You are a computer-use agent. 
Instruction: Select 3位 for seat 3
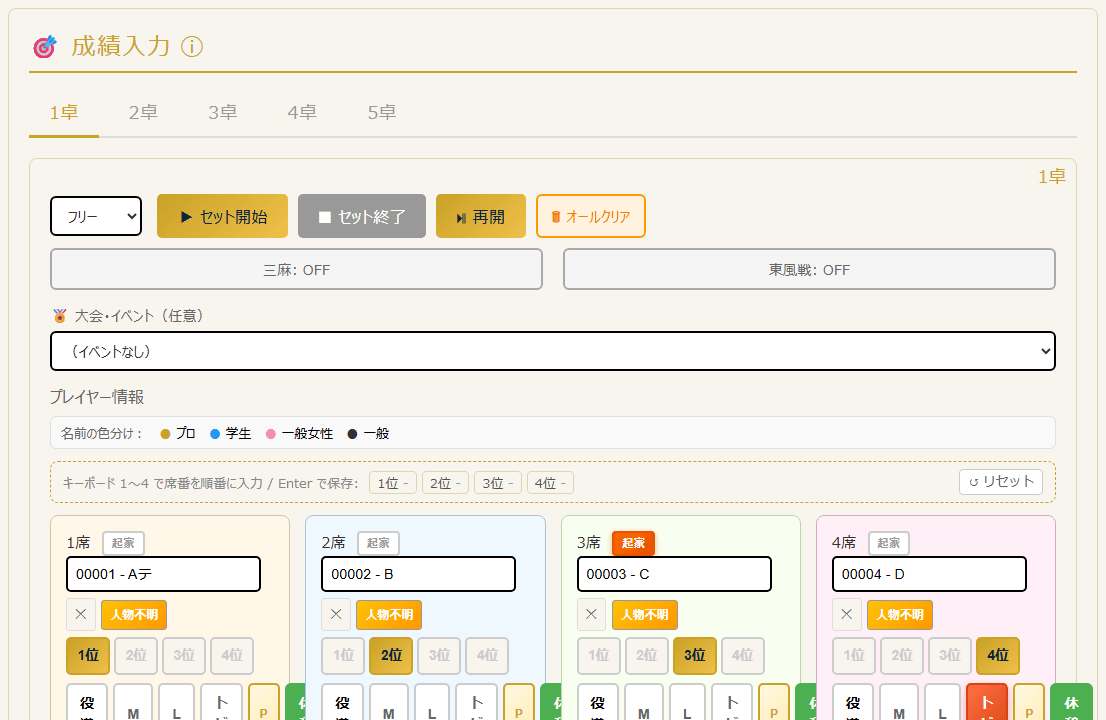pos(695,656)
